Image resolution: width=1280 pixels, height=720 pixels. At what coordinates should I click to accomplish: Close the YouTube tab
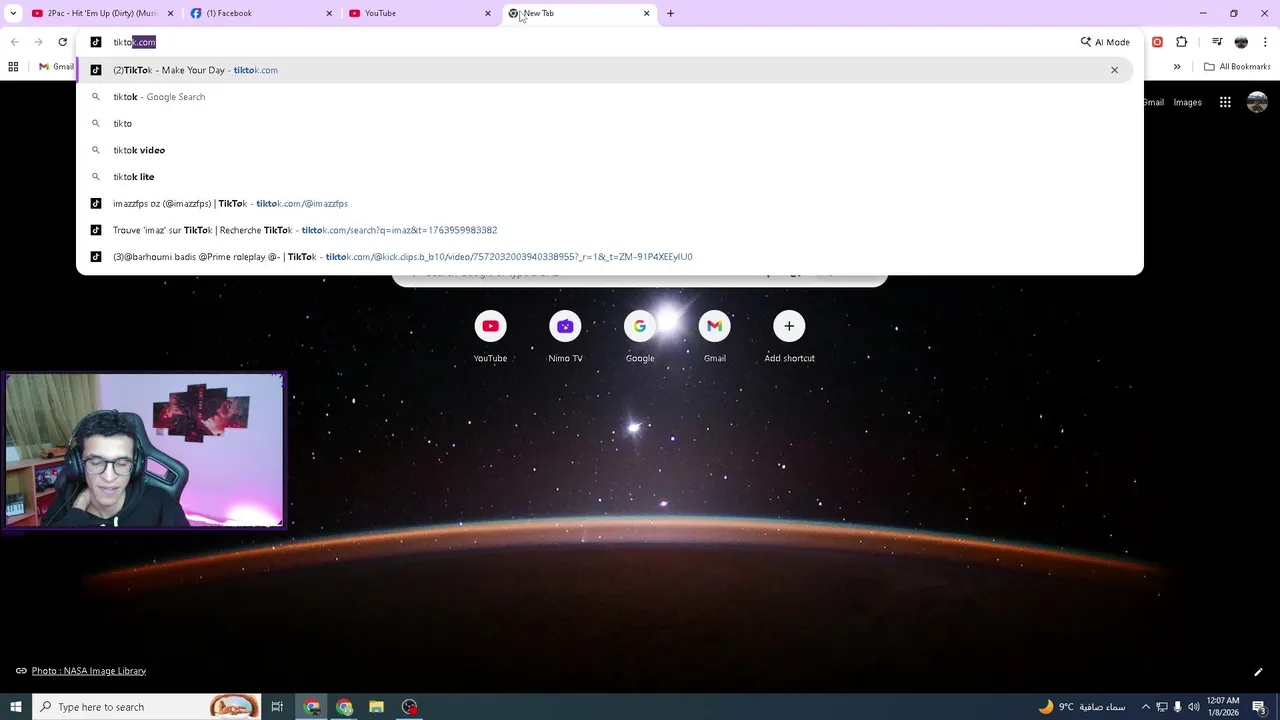(x=488, y=13)
